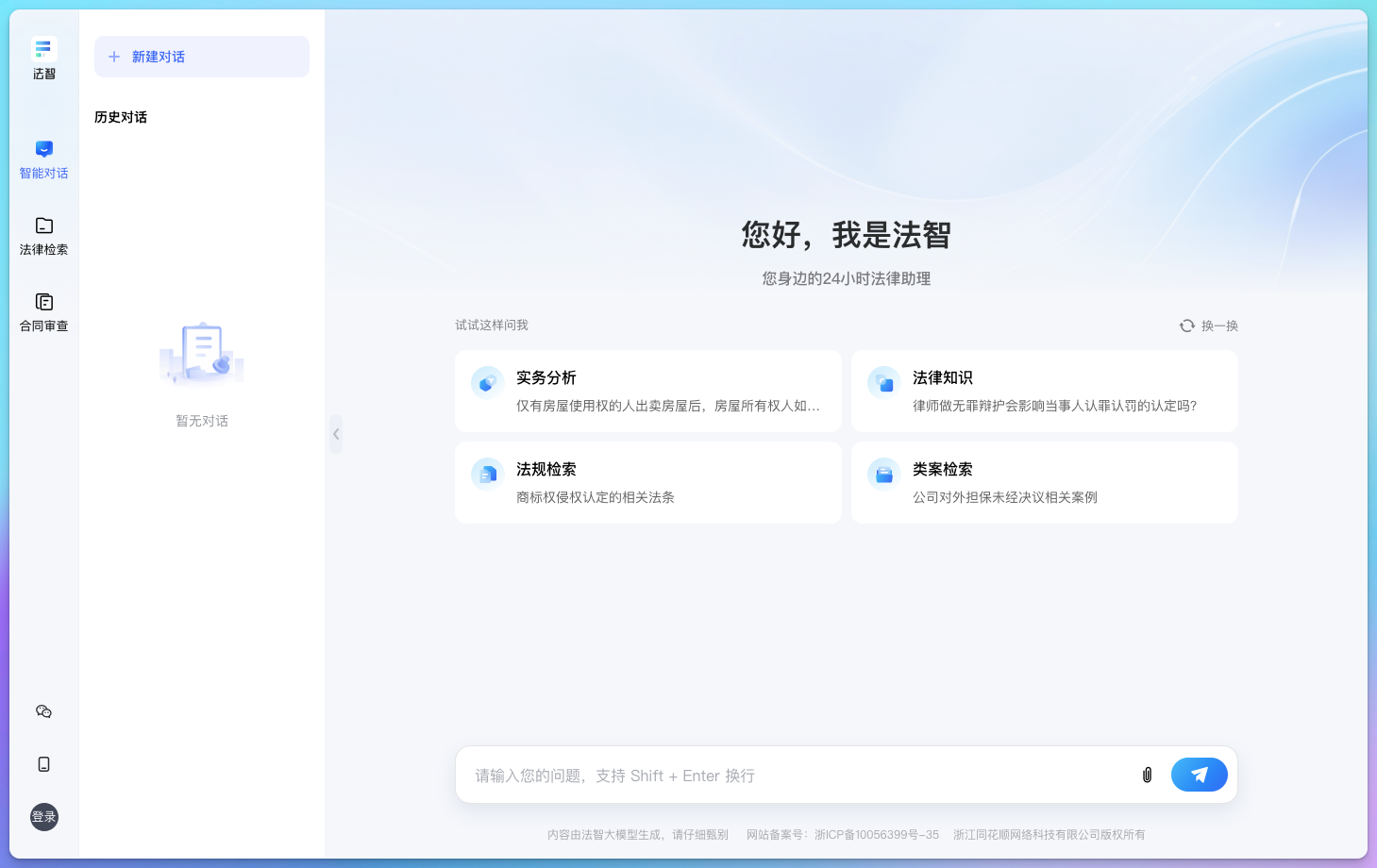The height and width of the screenshot is (868, 1377).
Task: Collapse the history panel with the chevron
Action: (x=336, y=434)
